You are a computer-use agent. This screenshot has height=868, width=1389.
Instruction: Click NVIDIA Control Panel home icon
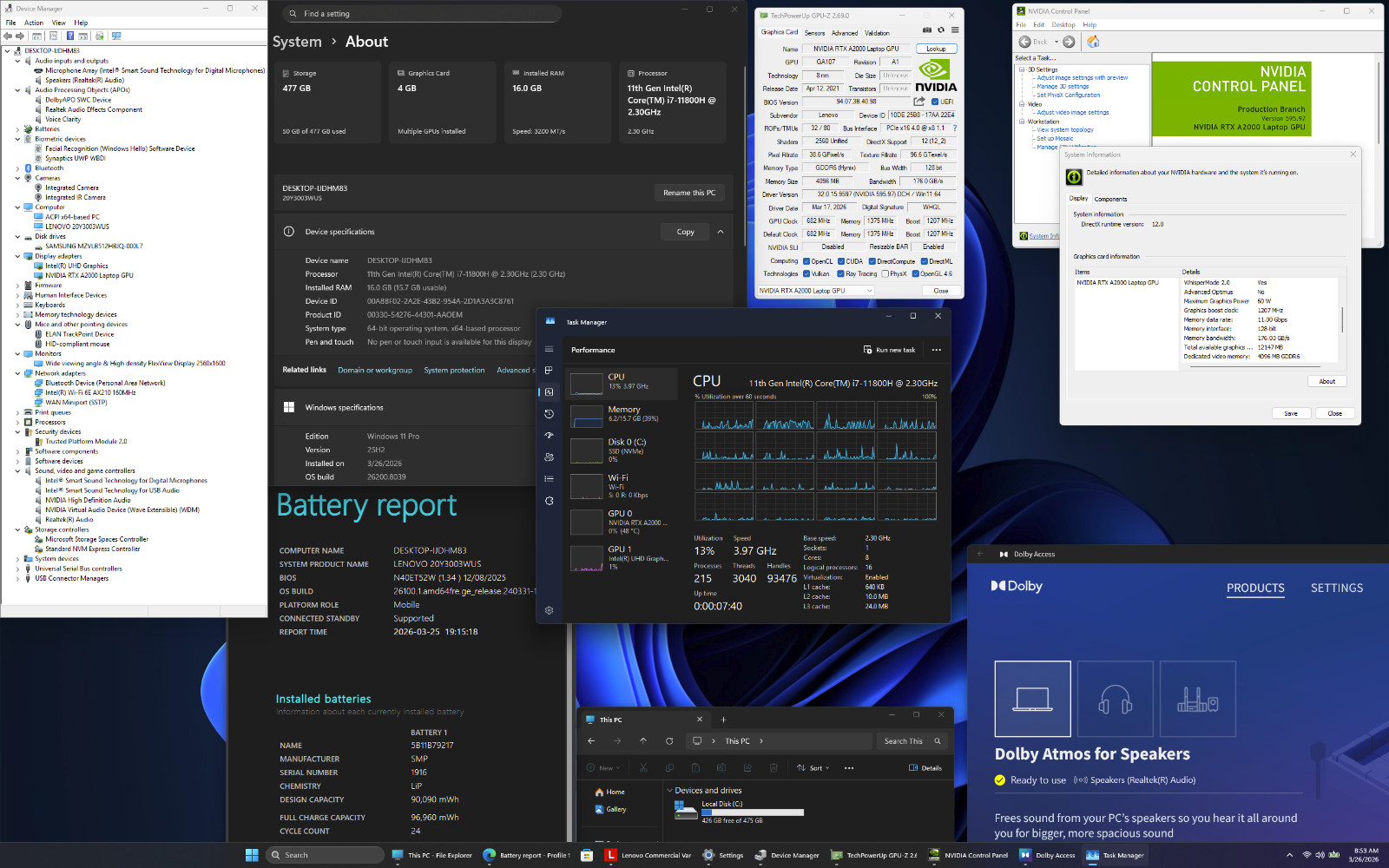tap(1093, 42)
